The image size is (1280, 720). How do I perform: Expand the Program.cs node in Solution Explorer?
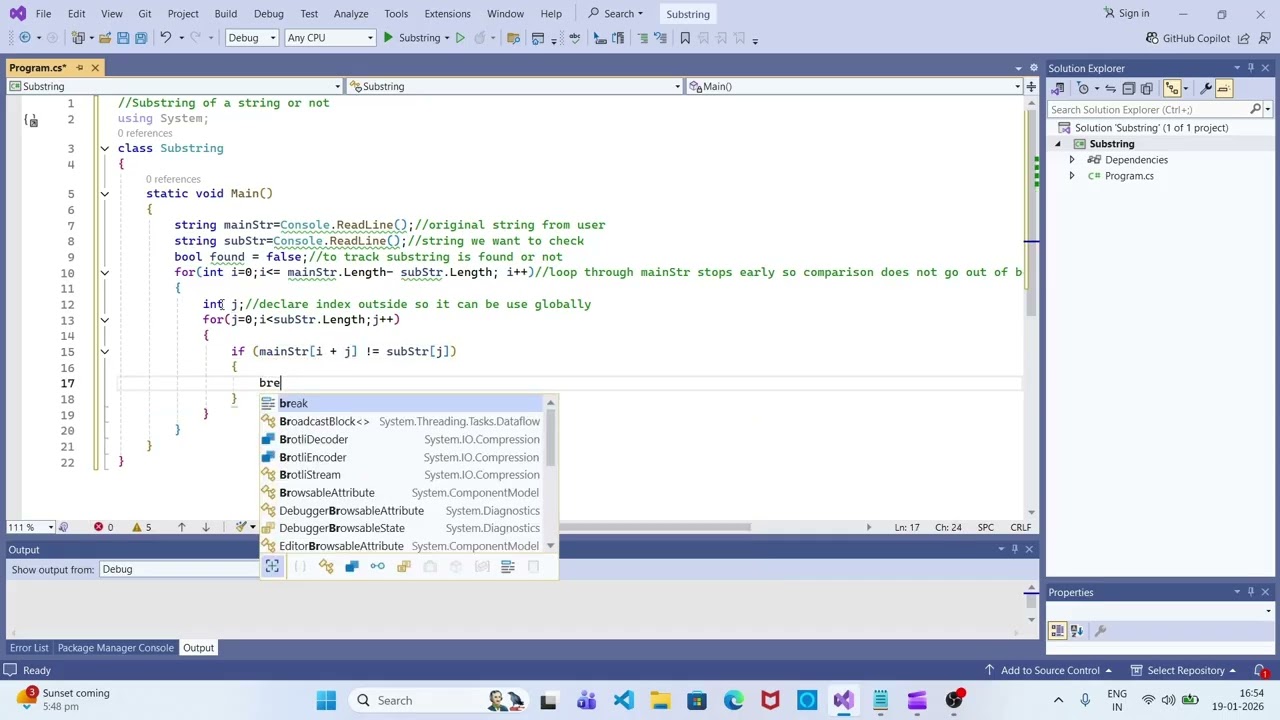point(1072,176)
